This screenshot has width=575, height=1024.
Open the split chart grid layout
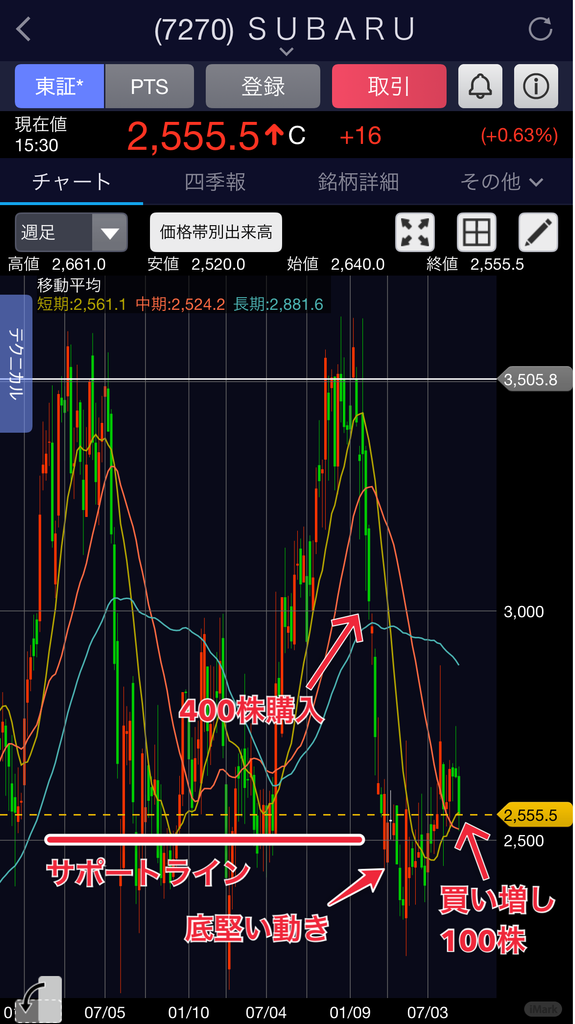pos(476,232)
